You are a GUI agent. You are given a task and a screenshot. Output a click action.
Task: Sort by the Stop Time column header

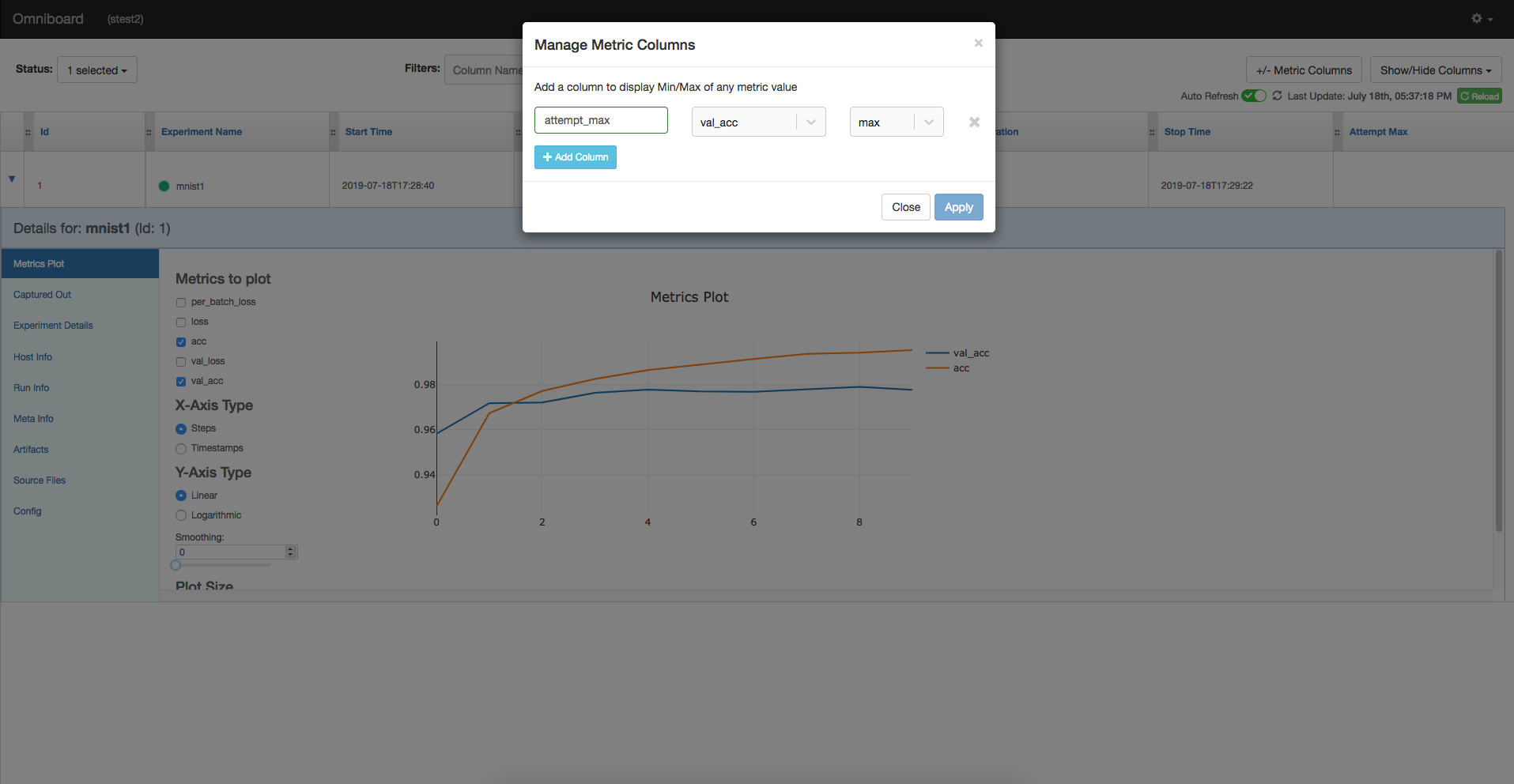point(1187,132)
